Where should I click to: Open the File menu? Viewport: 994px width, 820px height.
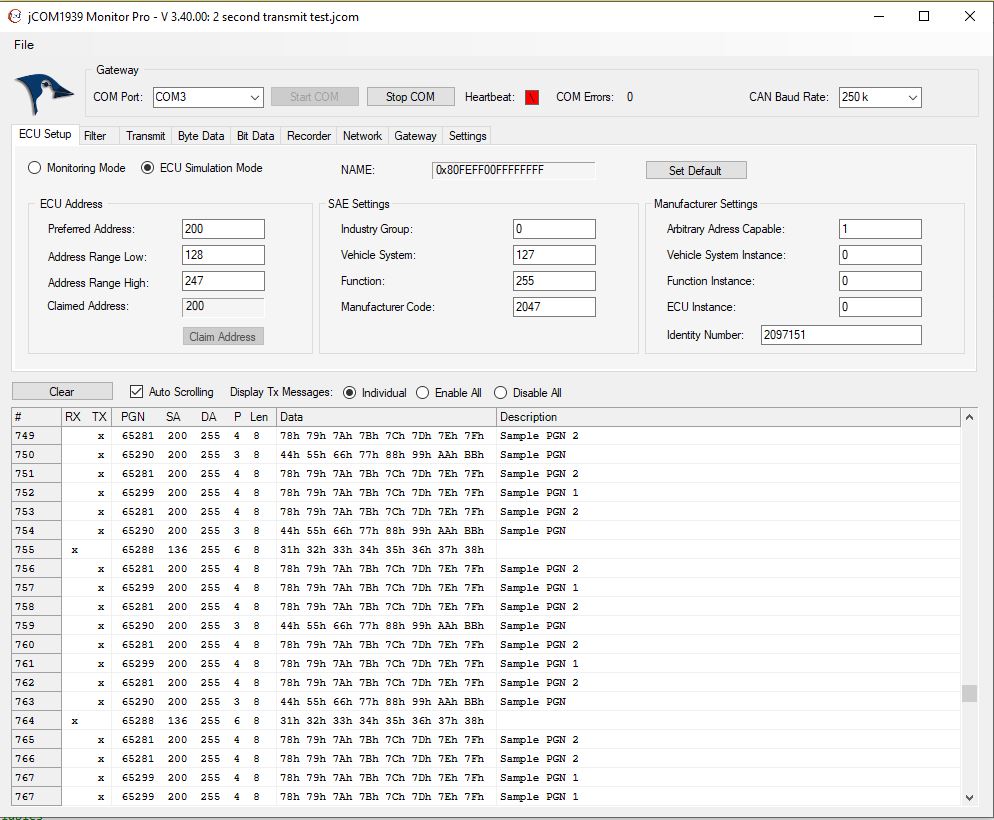click(24, 44)
